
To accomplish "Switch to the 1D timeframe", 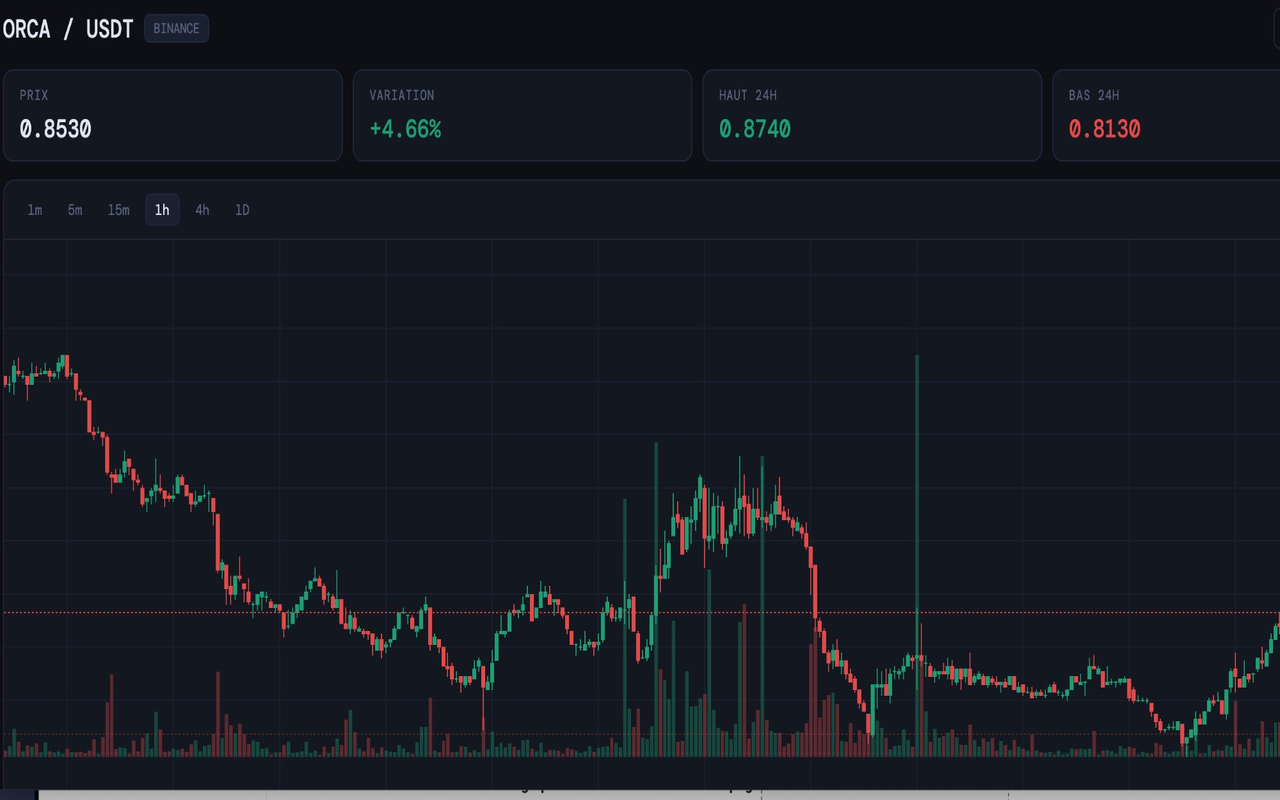I will 242,210.
